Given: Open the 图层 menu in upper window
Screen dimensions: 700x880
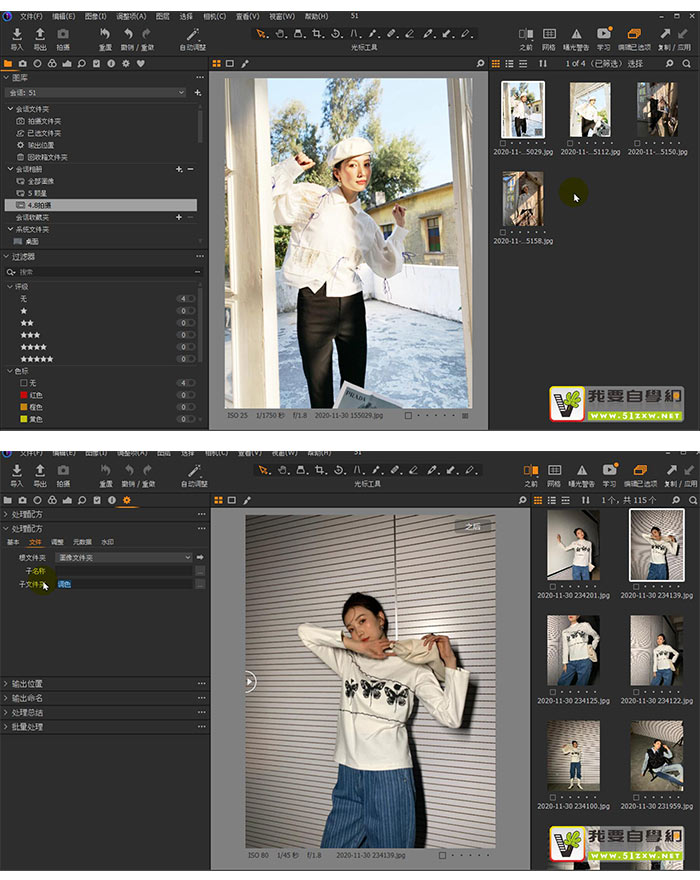Looking at the screenshot, I should tap(163, 16).
